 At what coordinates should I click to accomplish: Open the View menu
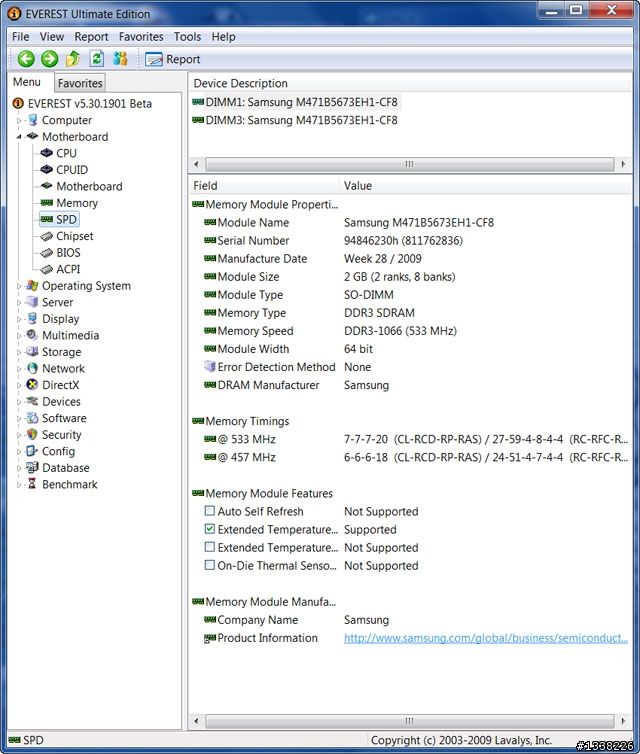pos(51,37)
